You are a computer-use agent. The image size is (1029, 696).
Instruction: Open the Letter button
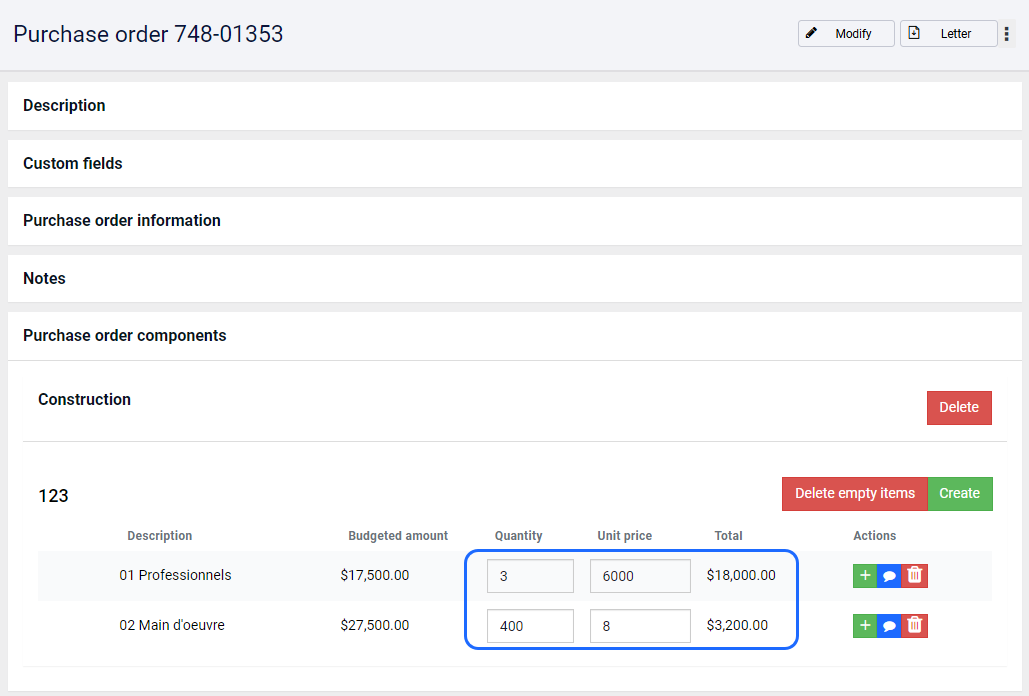(948, 33)
